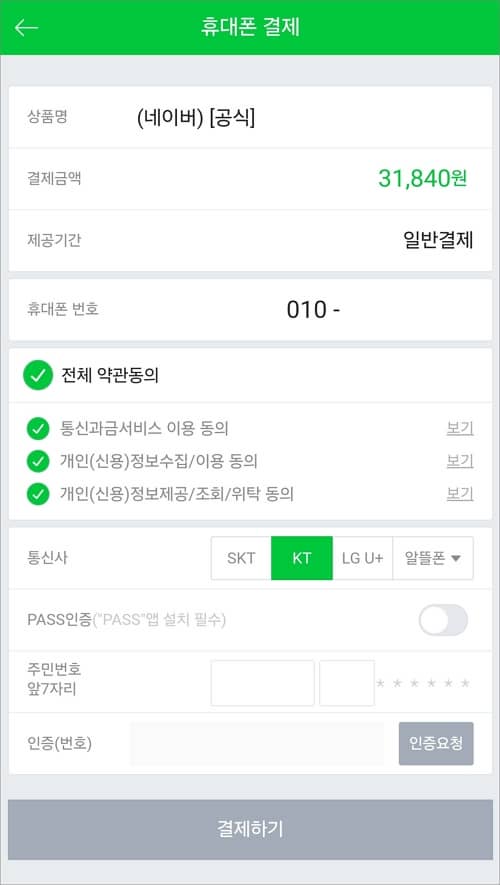Viewport: 500px width, 885px height.
Task: Click the 휴대폰 번호 010 field
Action: tap(313, 310)
